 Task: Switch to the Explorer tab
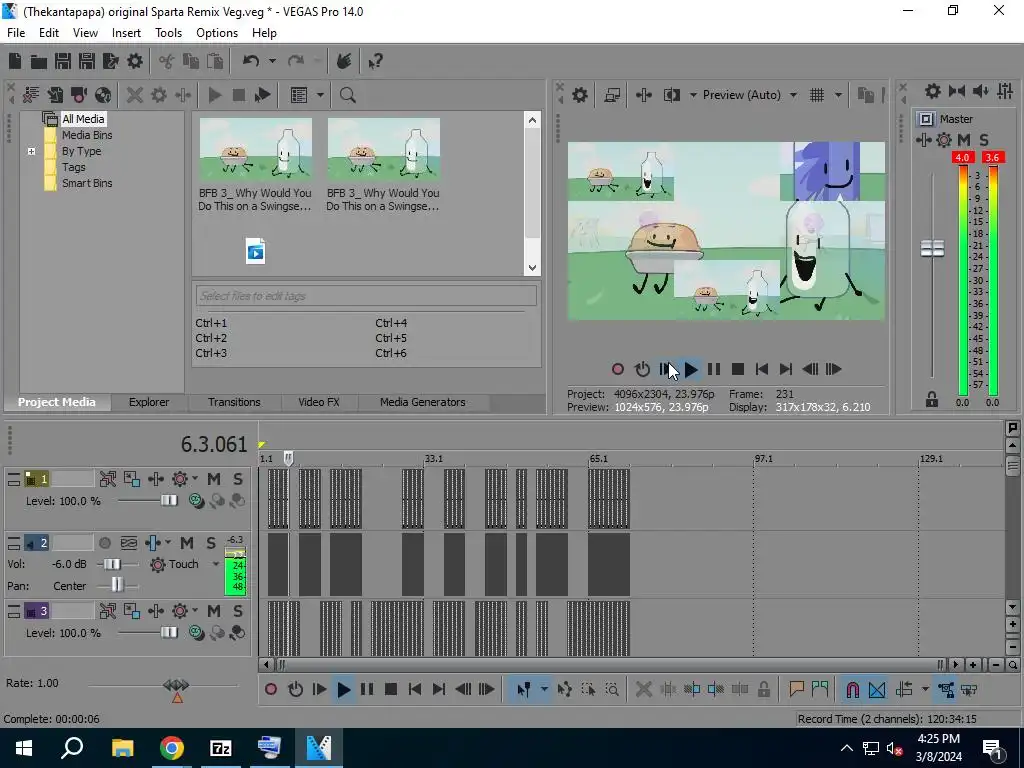(x=149, y=402)
